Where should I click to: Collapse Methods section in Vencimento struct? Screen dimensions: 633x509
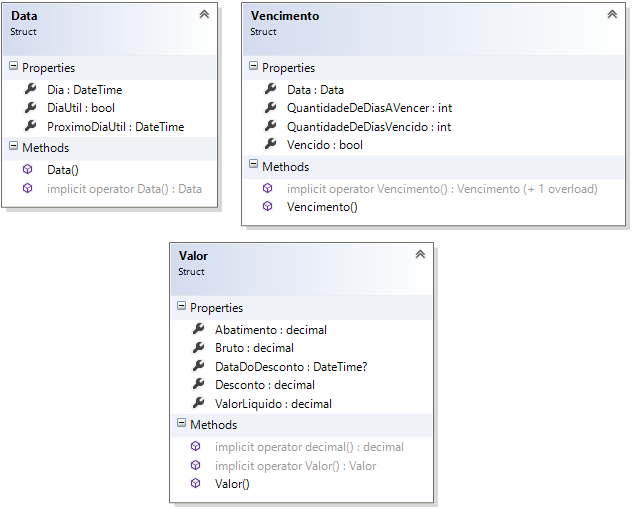(x=253, y=167)
